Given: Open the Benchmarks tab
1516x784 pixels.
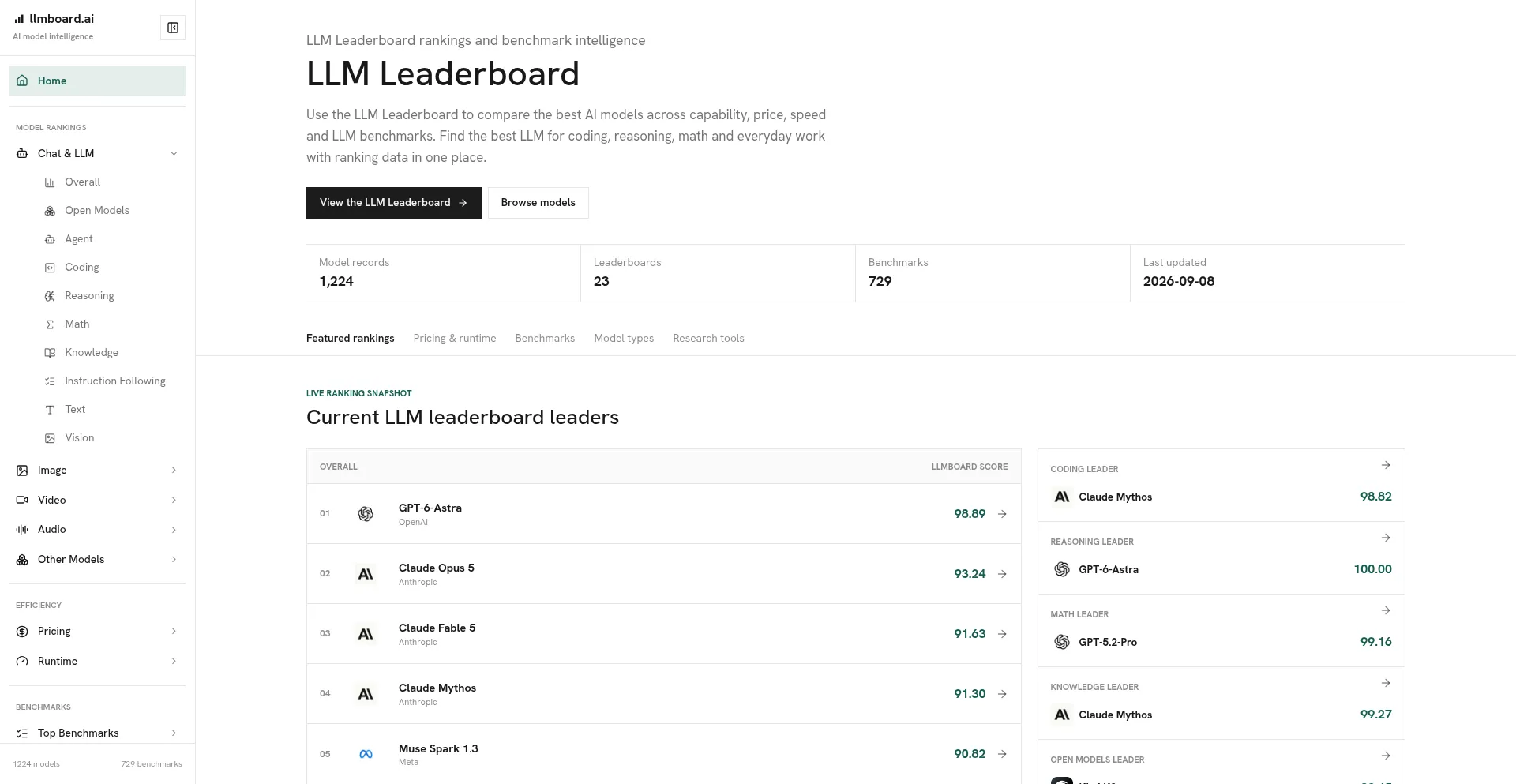Looking at the screenshot, I should pyautogui.click(x=545, y=338).
